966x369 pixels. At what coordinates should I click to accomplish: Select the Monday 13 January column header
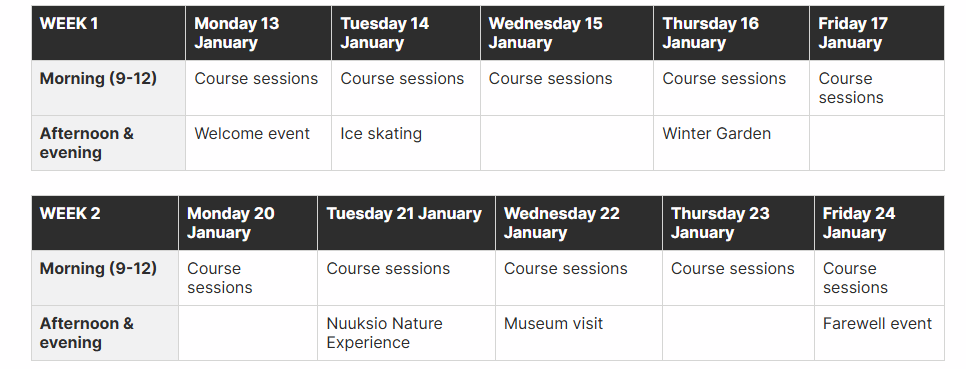(x=258, y=33)
